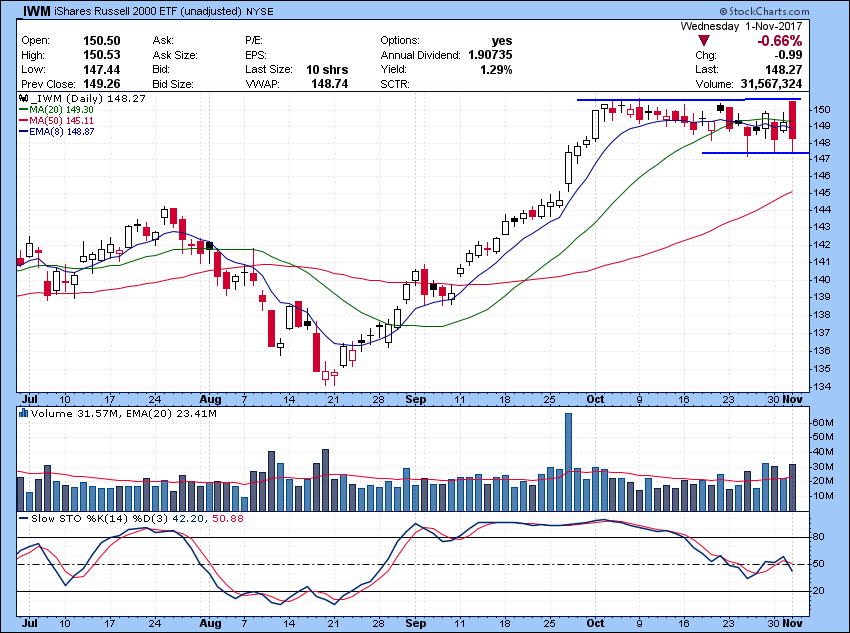This screenshot has height=633, width=850.
Task: Click the 10M volume axis label
Action: point(821,496)
